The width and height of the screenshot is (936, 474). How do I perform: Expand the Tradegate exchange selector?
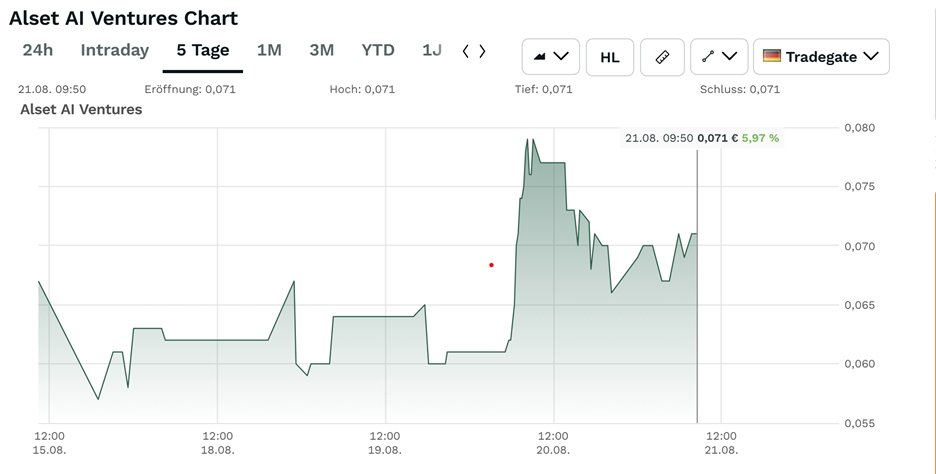point(820,57)
